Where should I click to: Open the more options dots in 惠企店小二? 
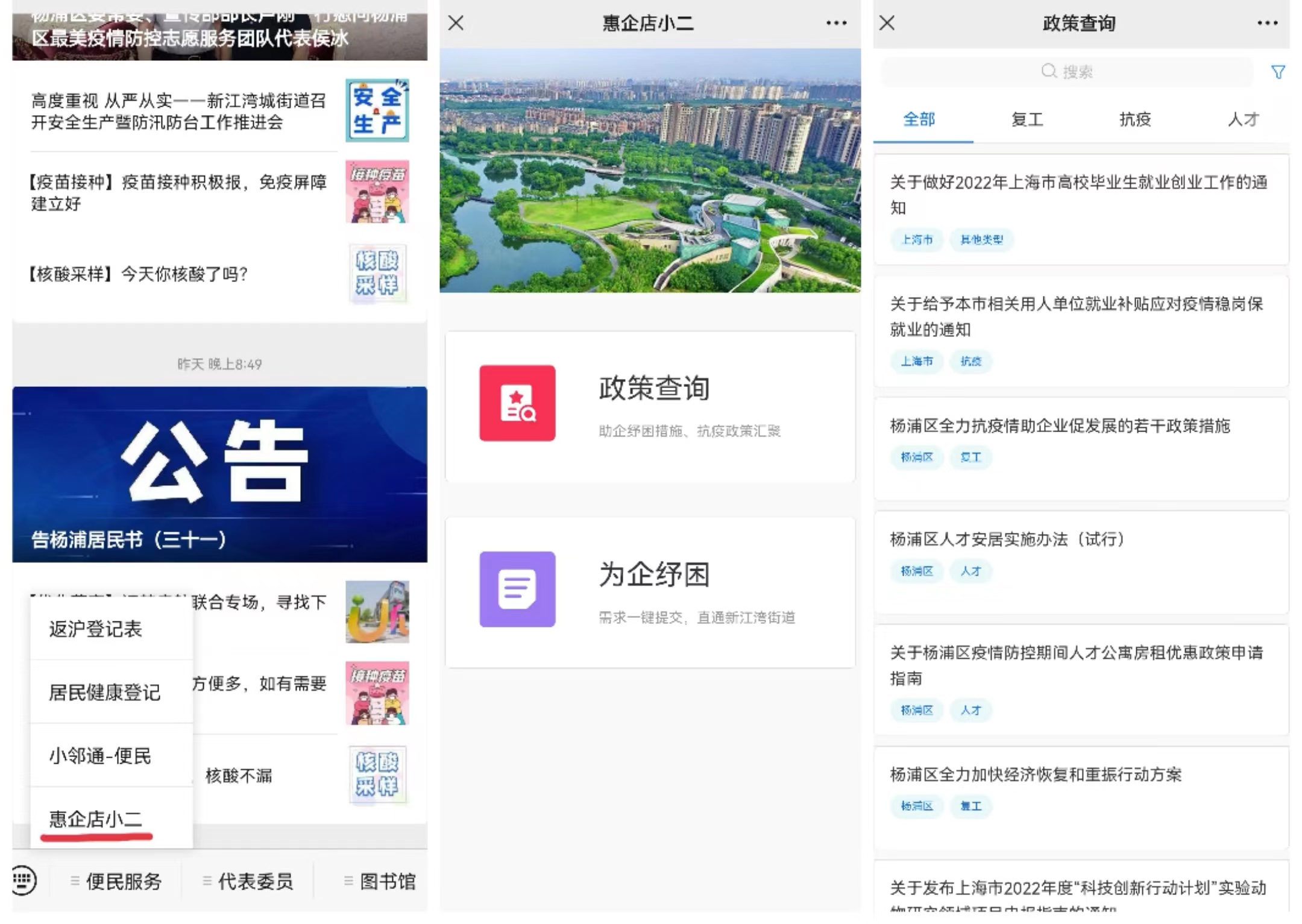tap(835, 23)
